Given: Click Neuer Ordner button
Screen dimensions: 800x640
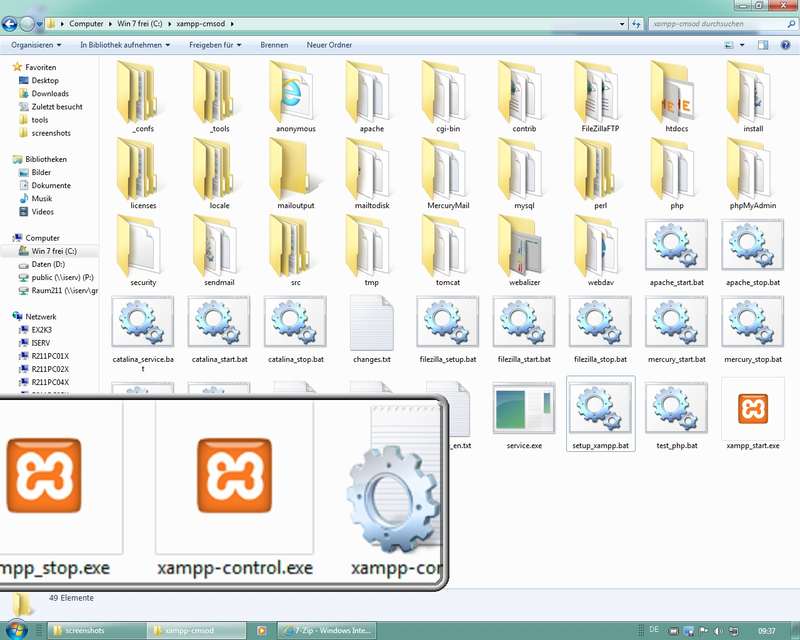Looking at the screenshot, I should (x=329, y=45).
